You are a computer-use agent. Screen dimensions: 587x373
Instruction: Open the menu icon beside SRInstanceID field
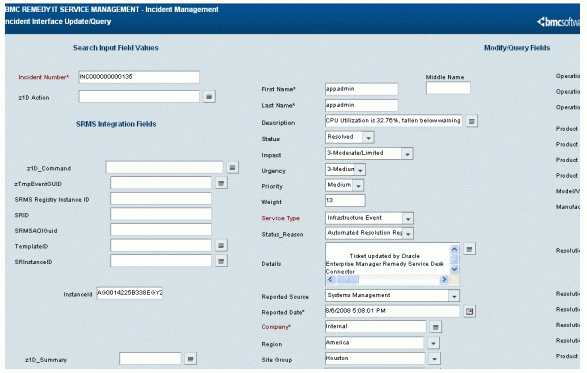[x=221, y=261]
